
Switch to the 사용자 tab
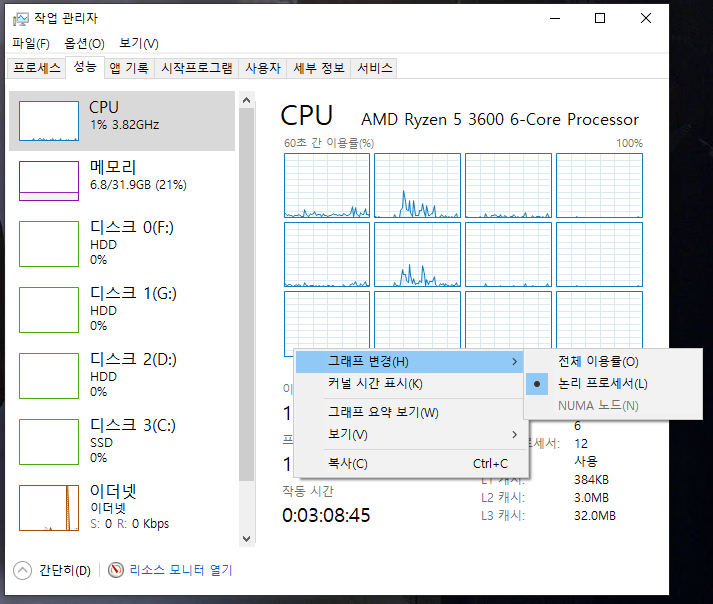coord(263,68)
